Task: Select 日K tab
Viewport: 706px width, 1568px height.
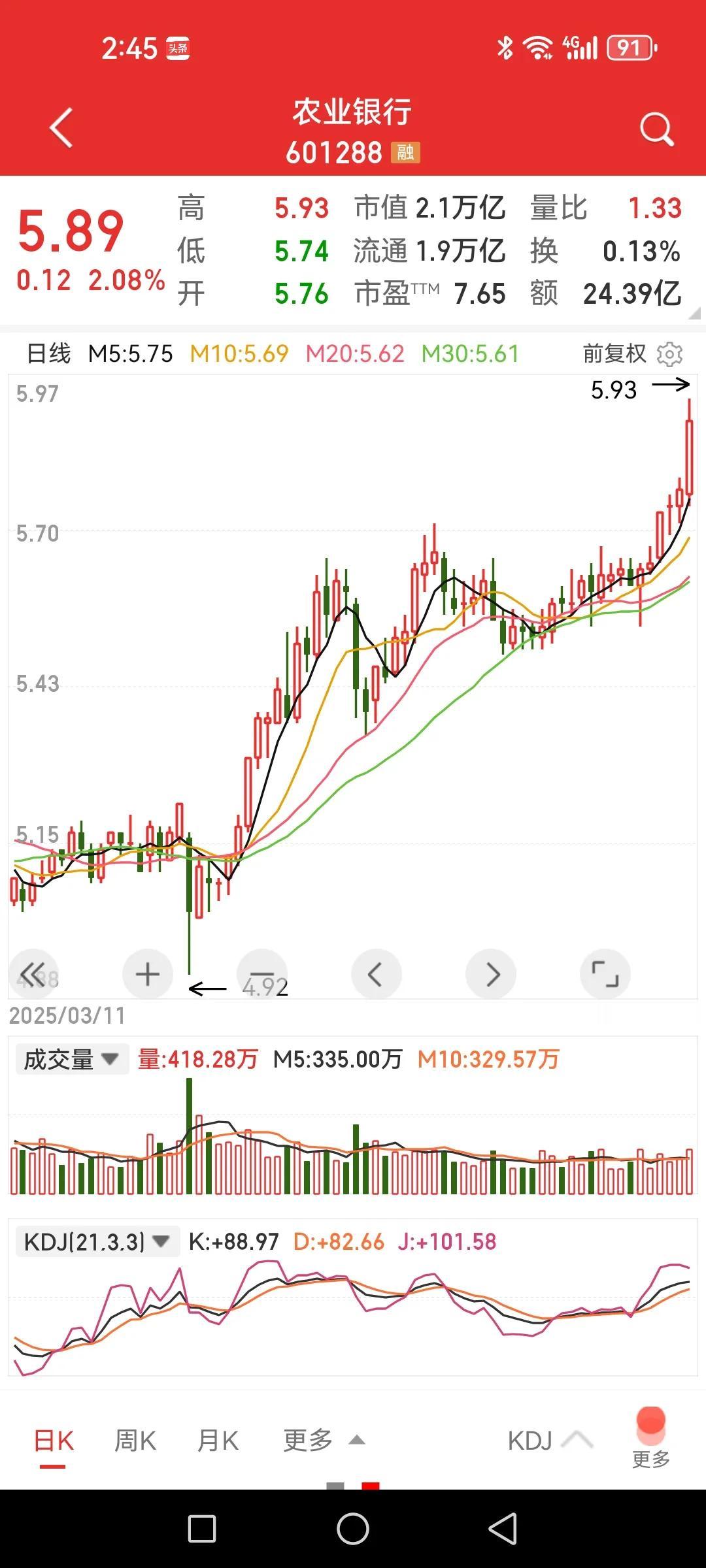Action: point(54,1441)
